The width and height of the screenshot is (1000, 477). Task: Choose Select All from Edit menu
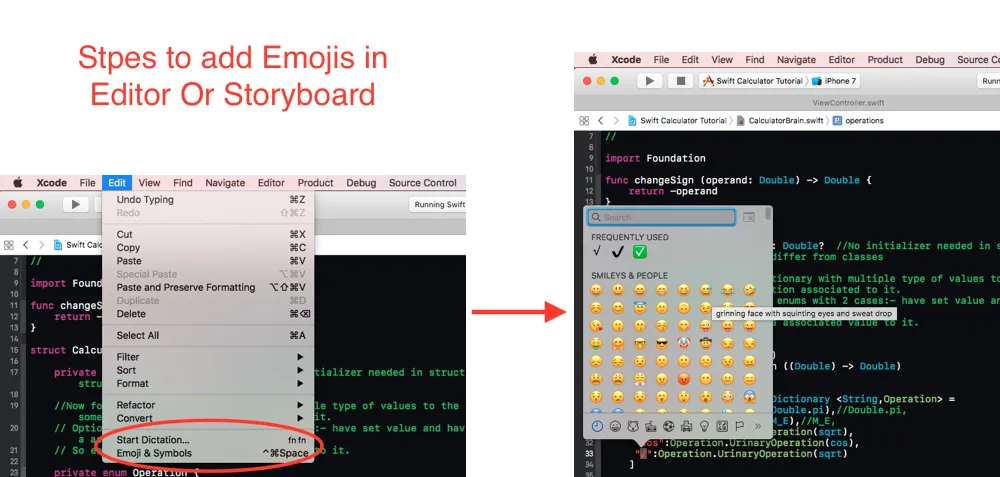click(x=208, y=335)
